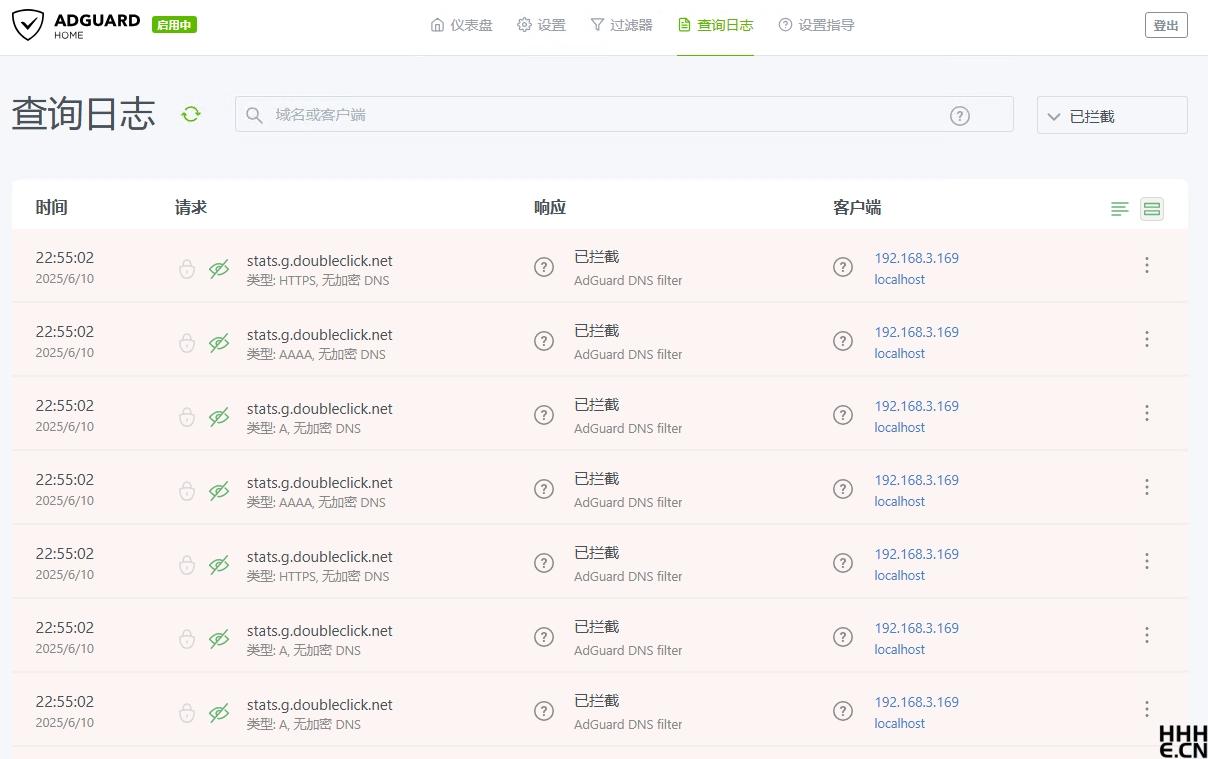Open the 设置 settings menu
This screenshot has height=759, width=1208.
541,25
